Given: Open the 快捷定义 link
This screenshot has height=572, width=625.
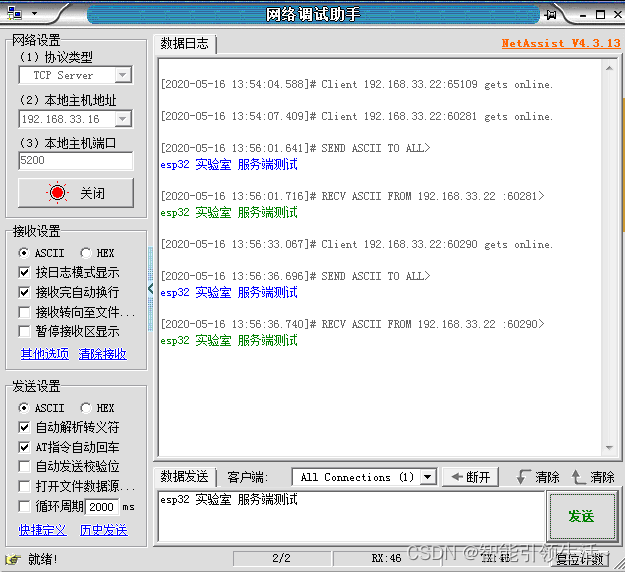Looking at the screenshot, I should (43, 530).
